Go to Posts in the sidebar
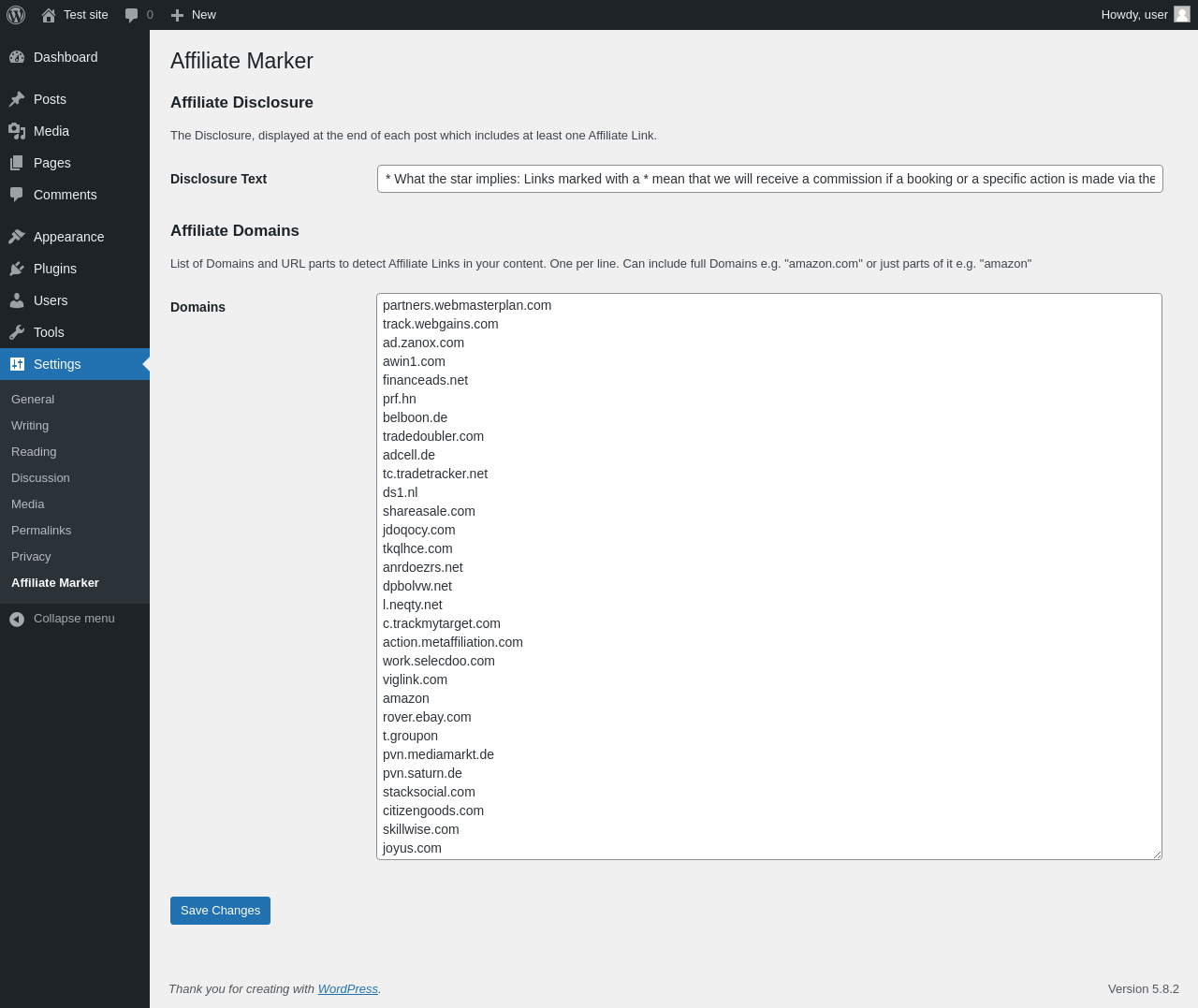The width and height of the screenshot is (1198, 1008). point(75,99)
